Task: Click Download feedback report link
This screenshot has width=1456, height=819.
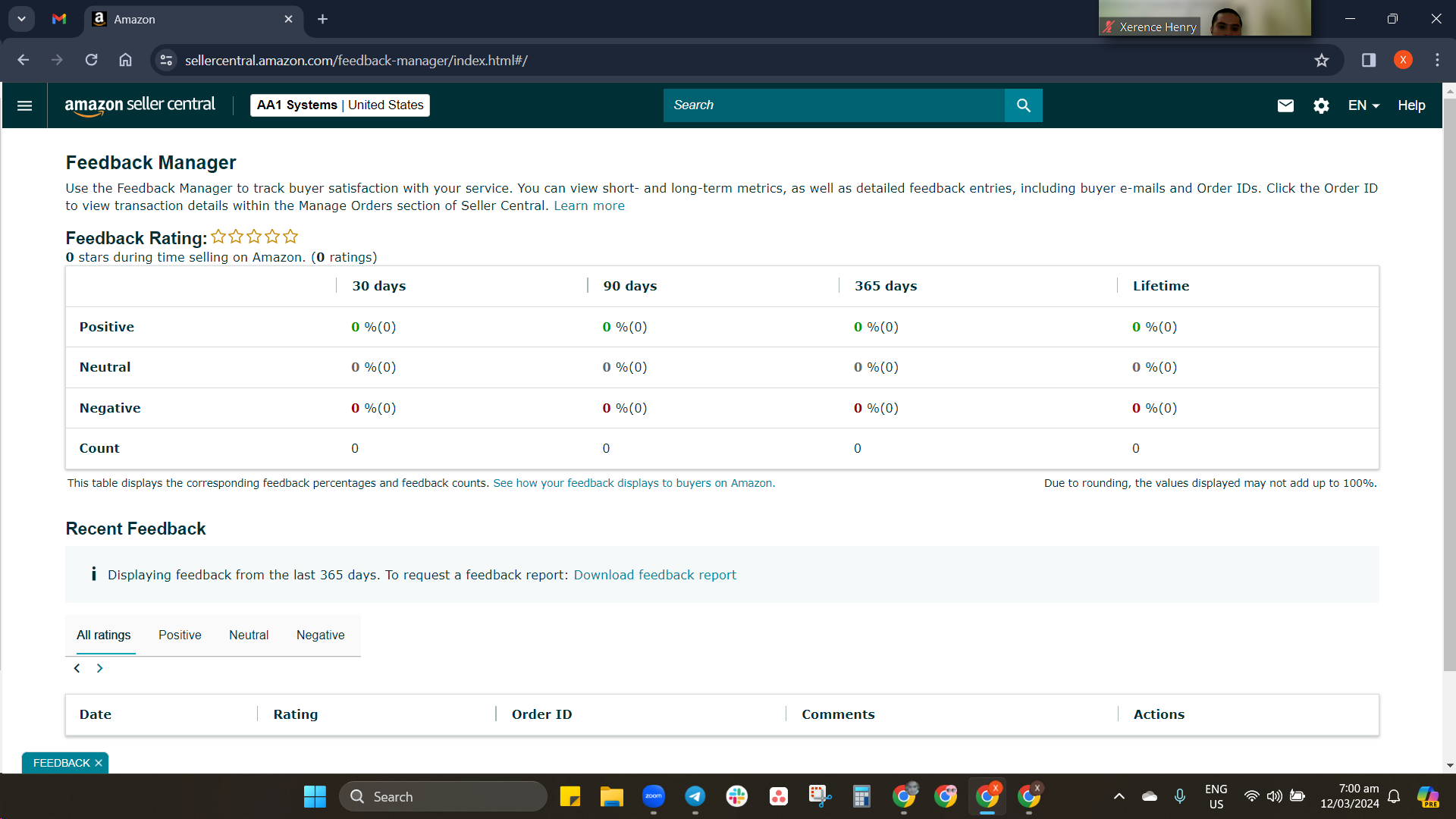Action: coord(654,575)
